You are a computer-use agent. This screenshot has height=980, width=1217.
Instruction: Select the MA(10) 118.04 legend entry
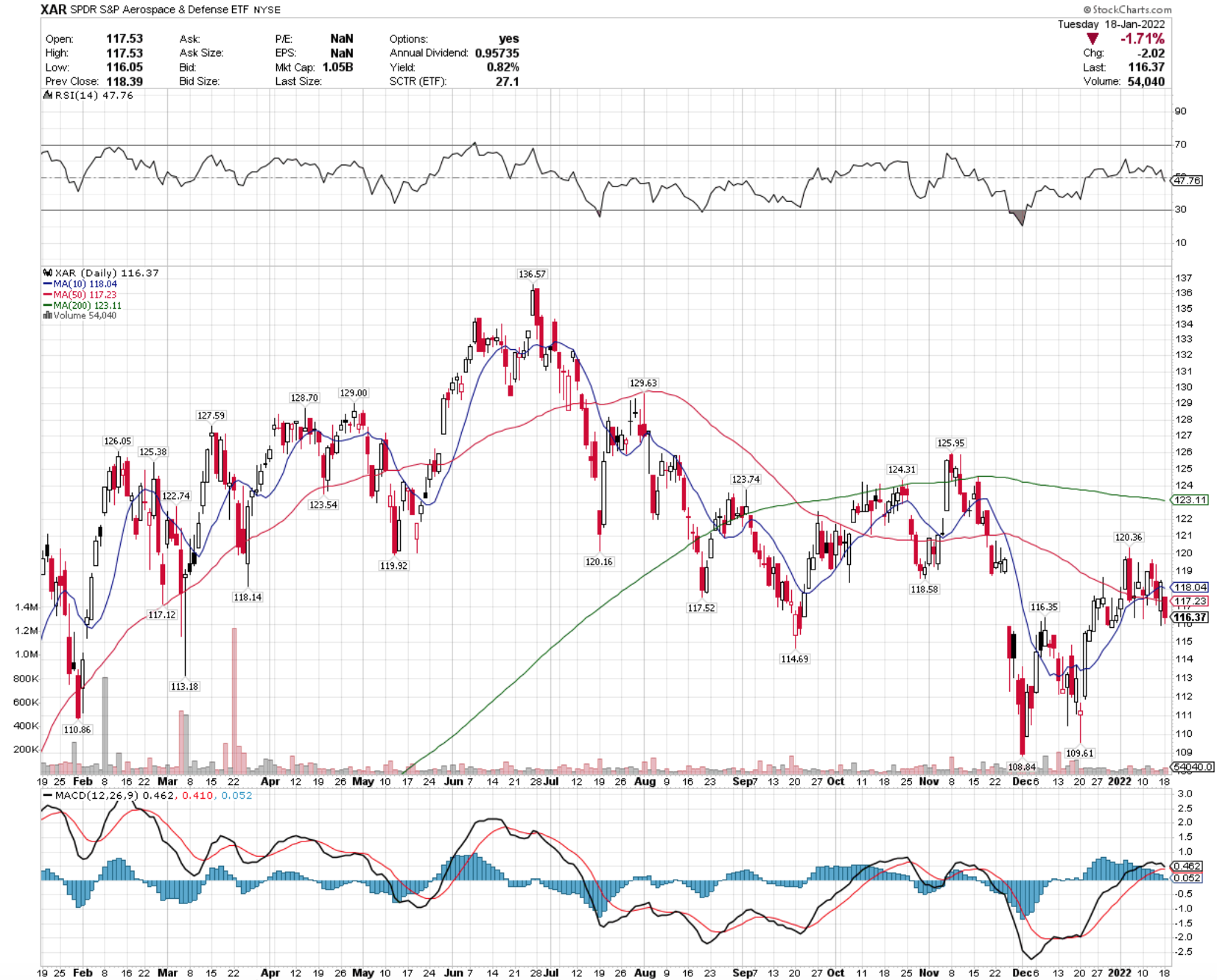pyautogui.click(x=80, y=284)
